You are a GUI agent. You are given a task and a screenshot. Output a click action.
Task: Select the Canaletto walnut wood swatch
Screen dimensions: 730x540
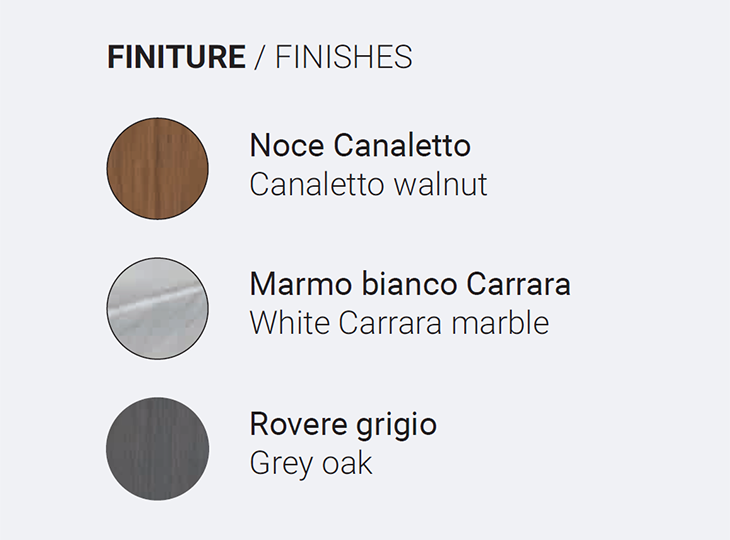pyautogui.click(x=157, y=169)
